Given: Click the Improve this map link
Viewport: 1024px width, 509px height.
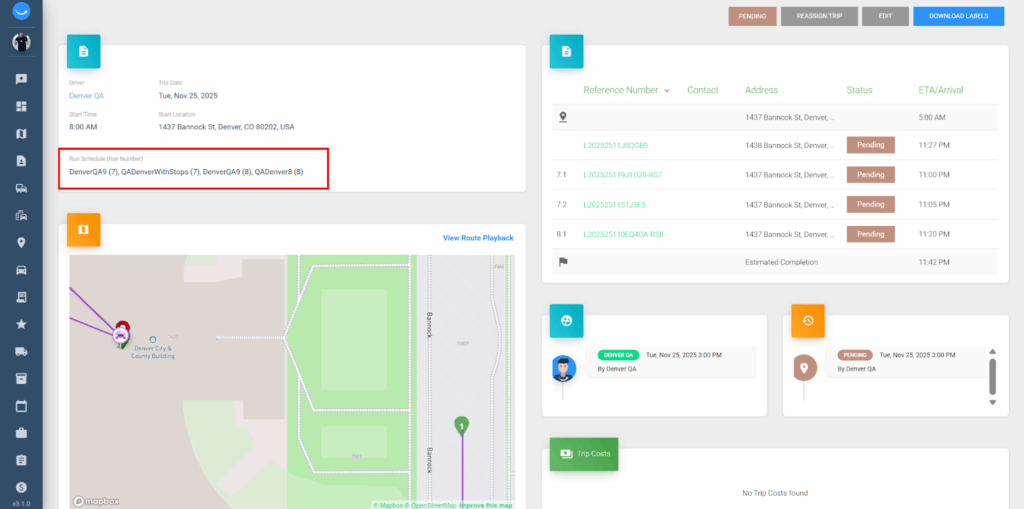Looking at the screenshot, I should (x=485, y=506).
